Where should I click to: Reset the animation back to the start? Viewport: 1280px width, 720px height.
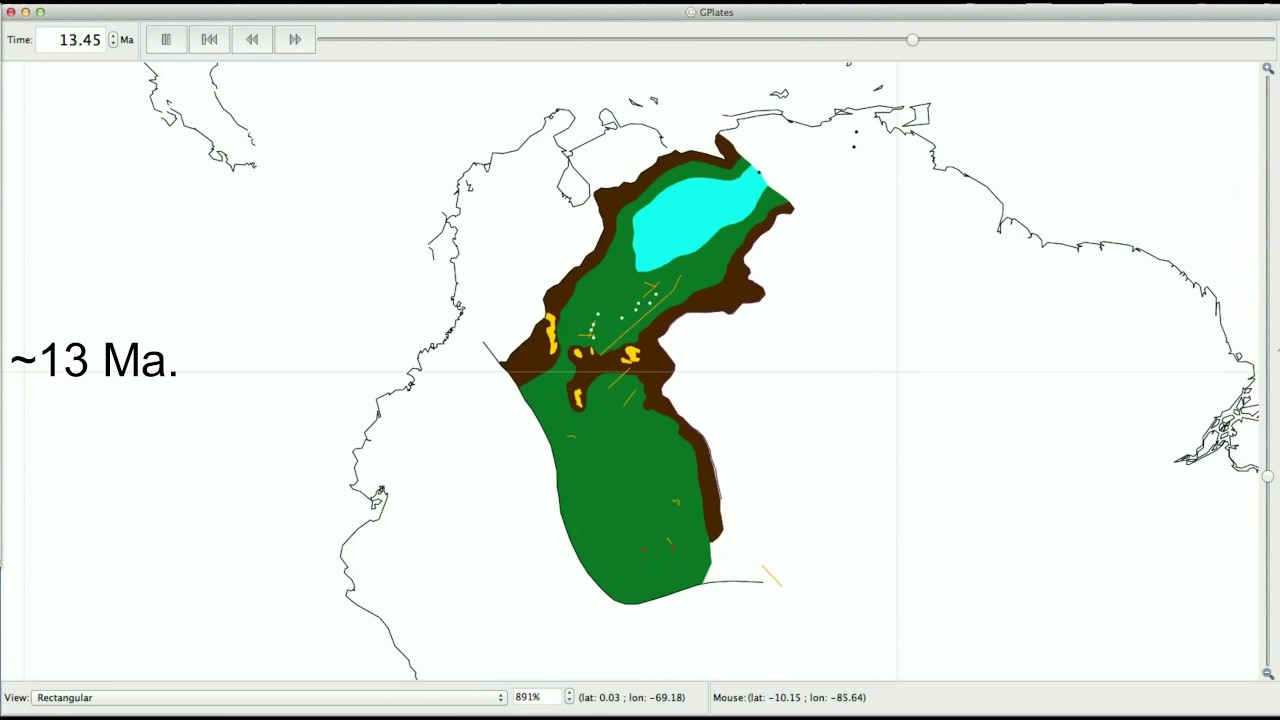coord(209,39)
